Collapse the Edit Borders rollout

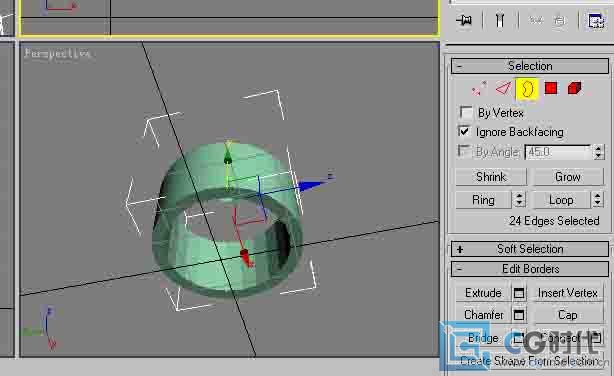530,269
